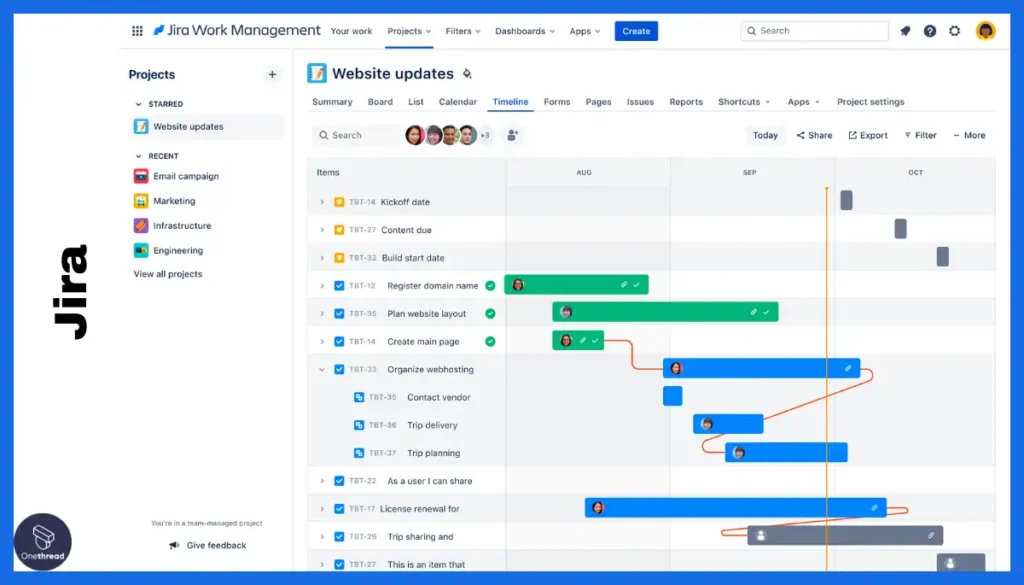Click the Share button
Viewport: 1024px width, 585px height.
point(814,135)
